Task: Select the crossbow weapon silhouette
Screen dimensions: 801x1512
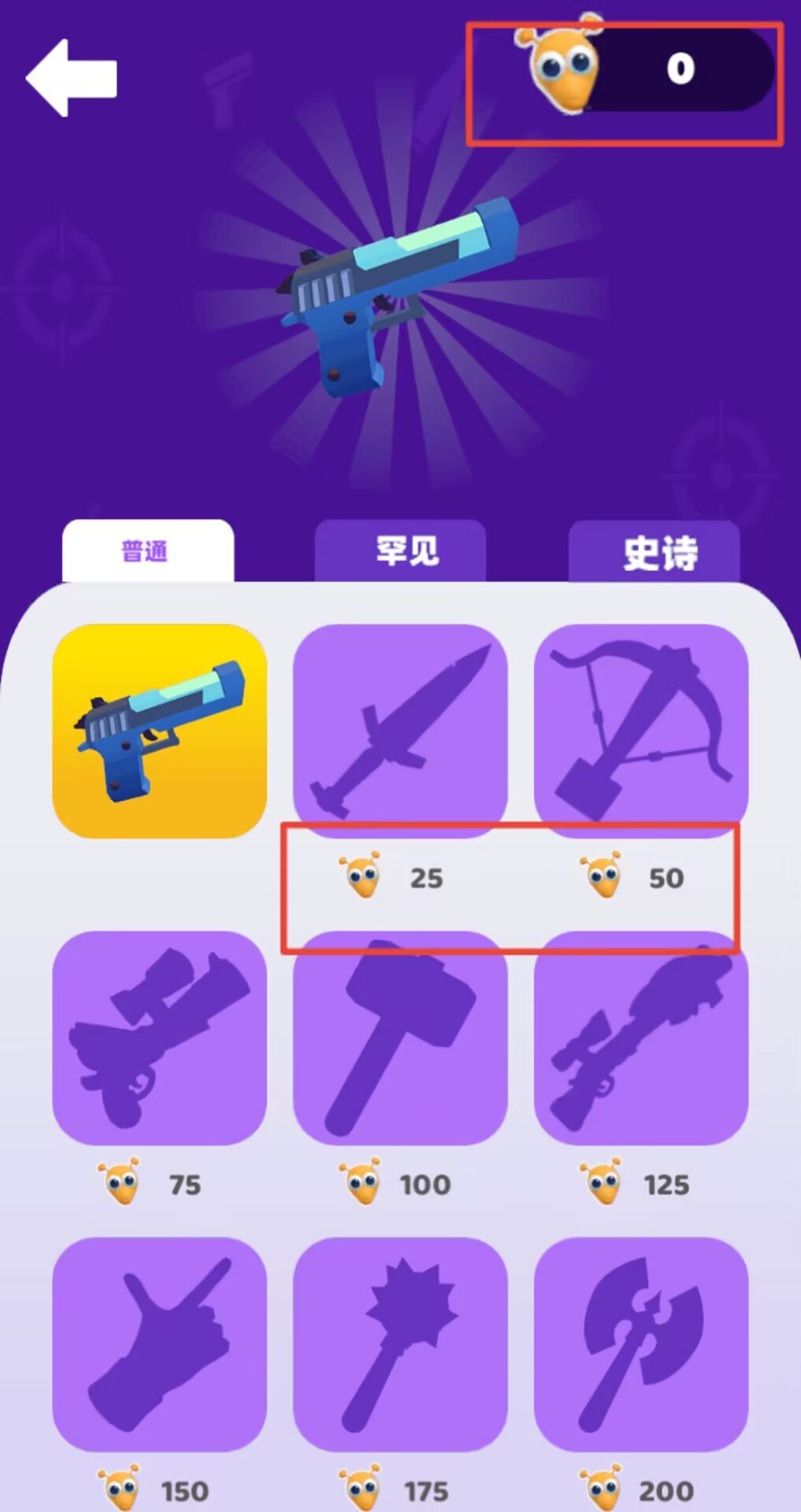Action: [641, 731]
